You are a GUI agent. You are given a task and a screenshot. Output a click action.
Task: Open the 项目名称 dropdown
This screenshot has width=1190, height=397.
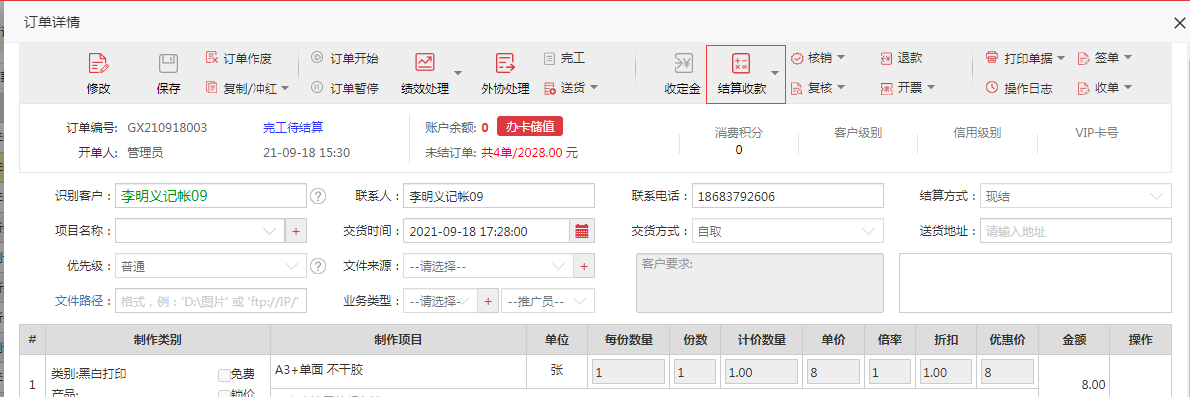click(x=200, y=231)
